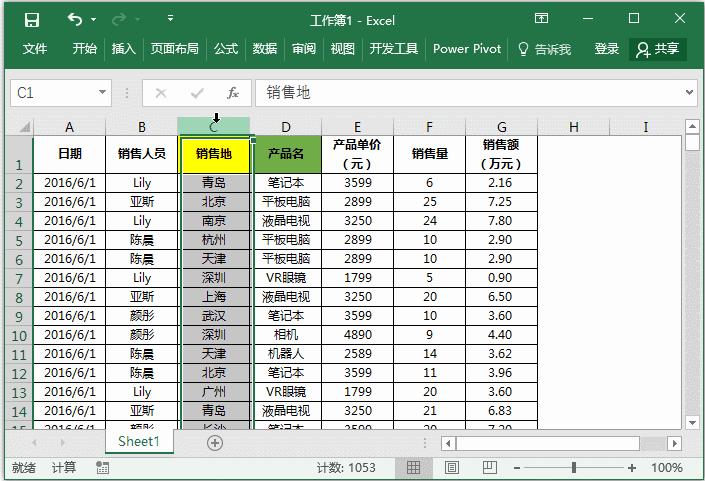705x481 pixels.
Task: Click cell 颜彤 in row 9
Action: click(142, 316)
